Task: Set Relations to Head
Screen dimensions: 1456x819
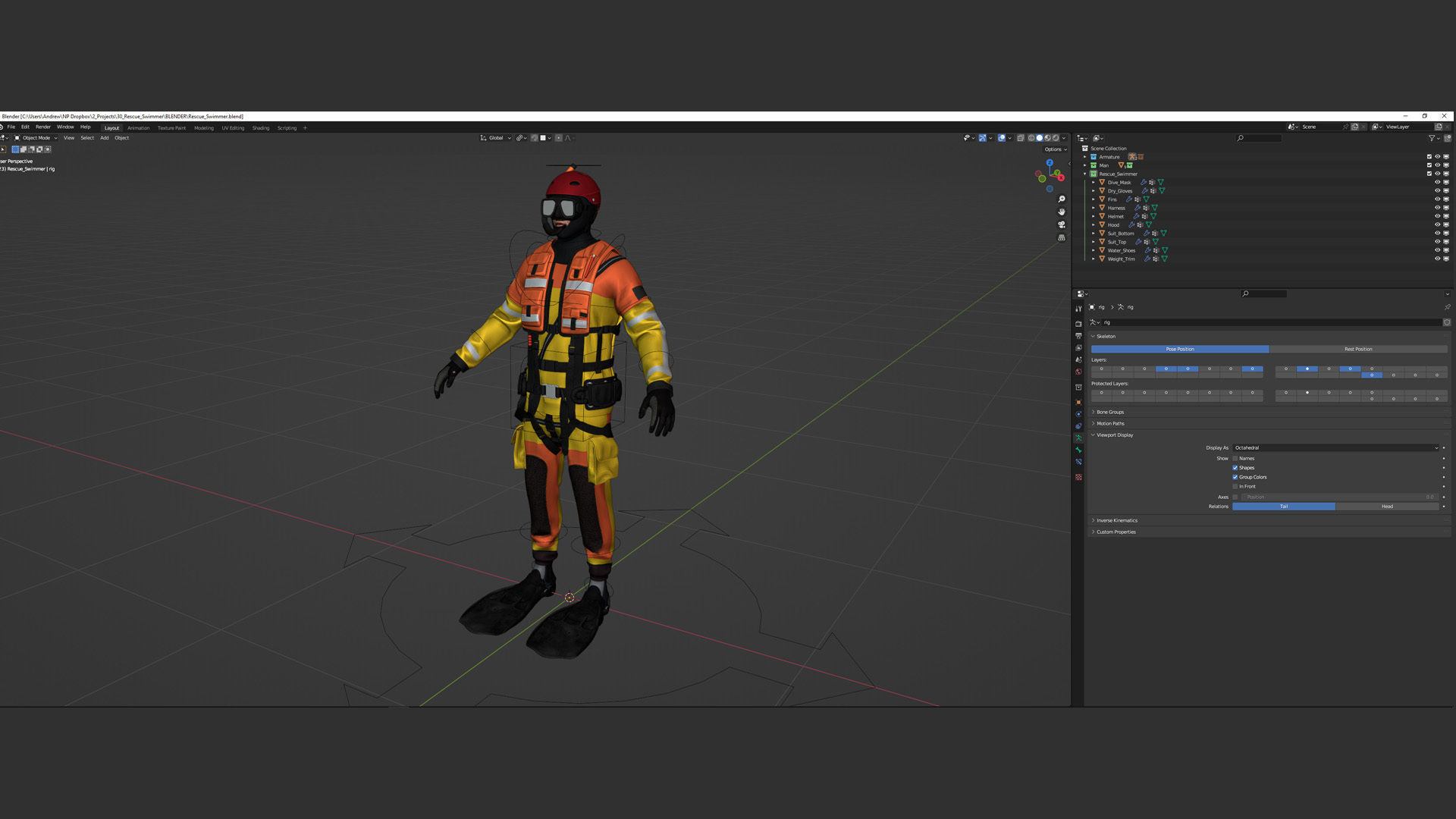Action: (x=1387, y=507)
